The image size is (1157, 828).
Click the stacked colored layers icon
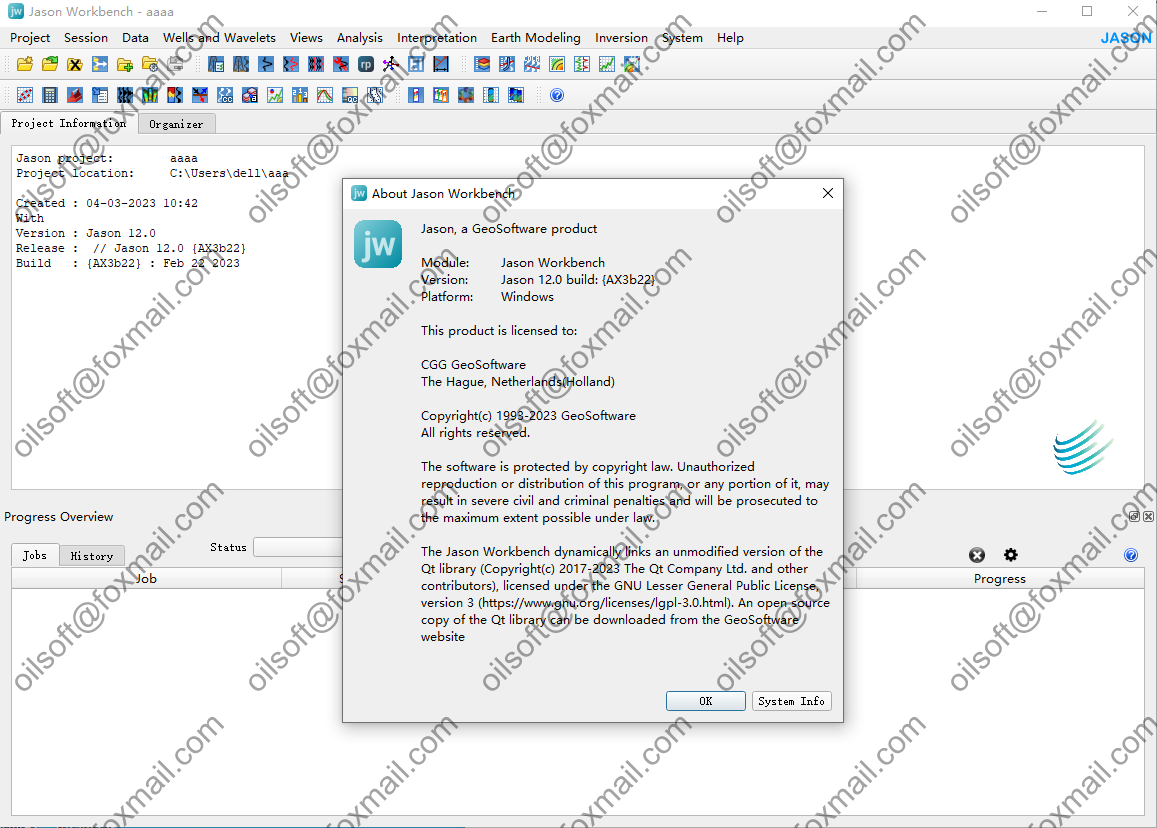(x=482, y=64)
